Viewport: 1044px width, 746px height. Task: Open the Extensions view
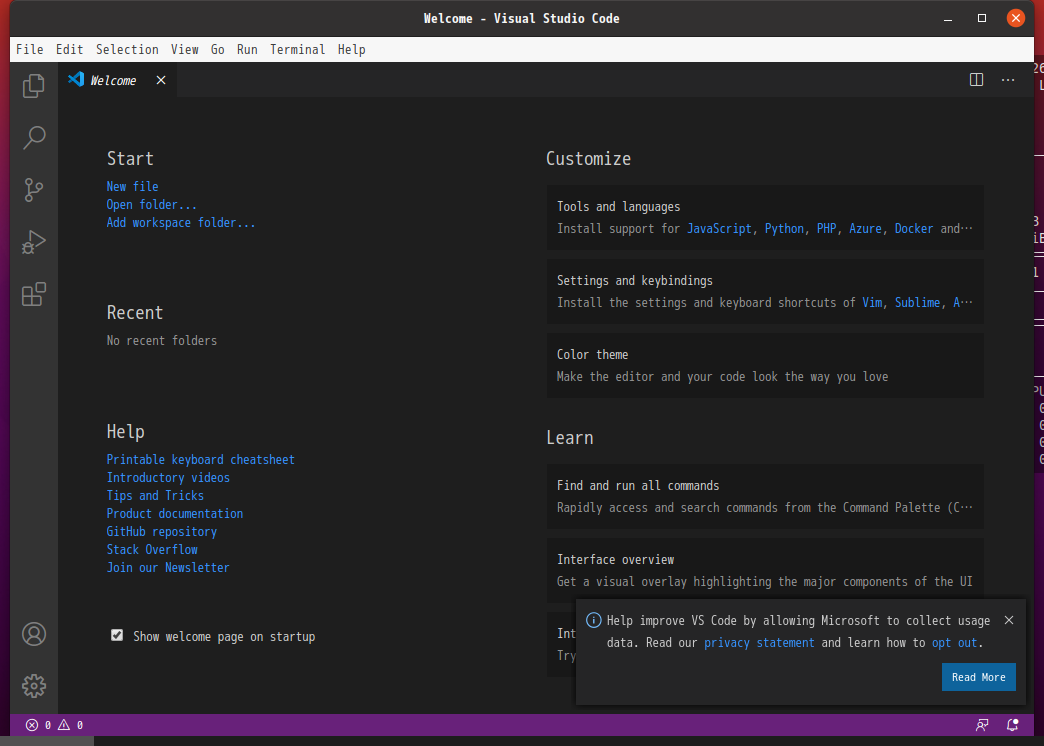click(33, 294)
